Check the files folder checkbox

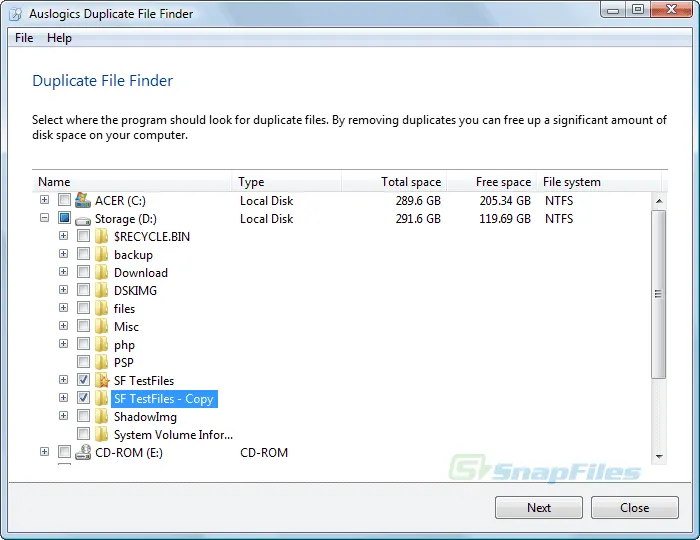coord(83,307)
